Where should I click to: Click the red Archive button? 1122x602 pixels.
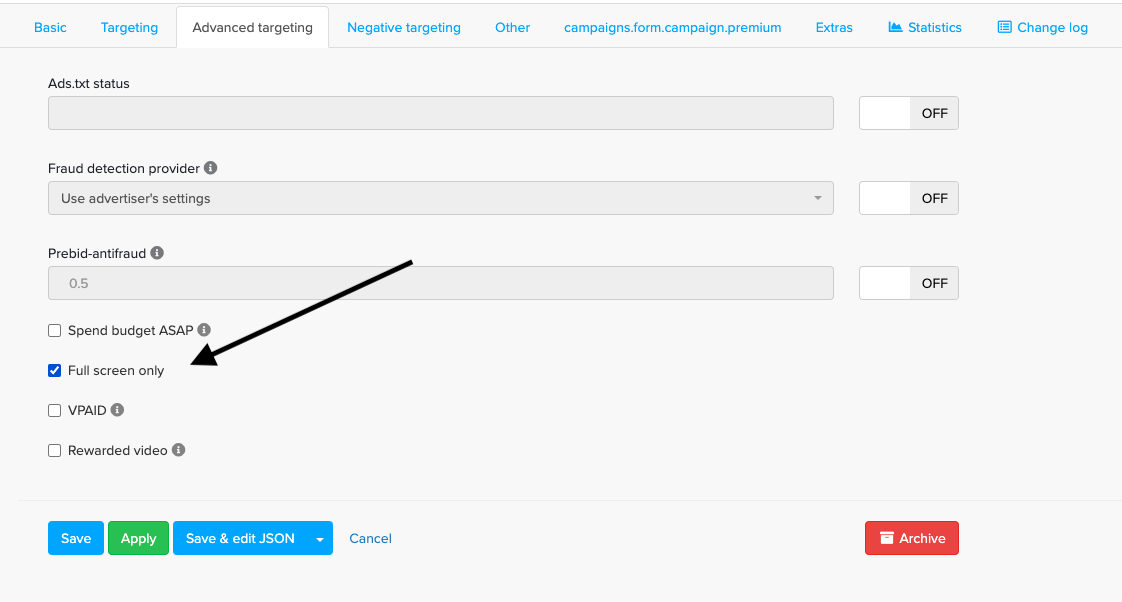[911, 538]
